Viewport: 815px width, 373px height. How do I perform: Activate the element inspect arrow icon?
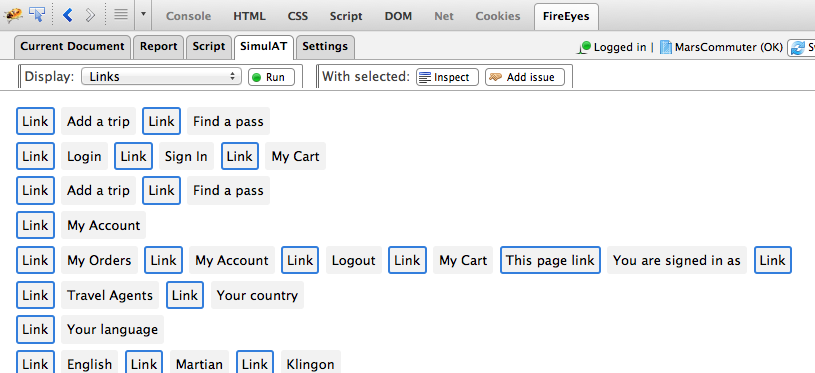tap(37, 15)
